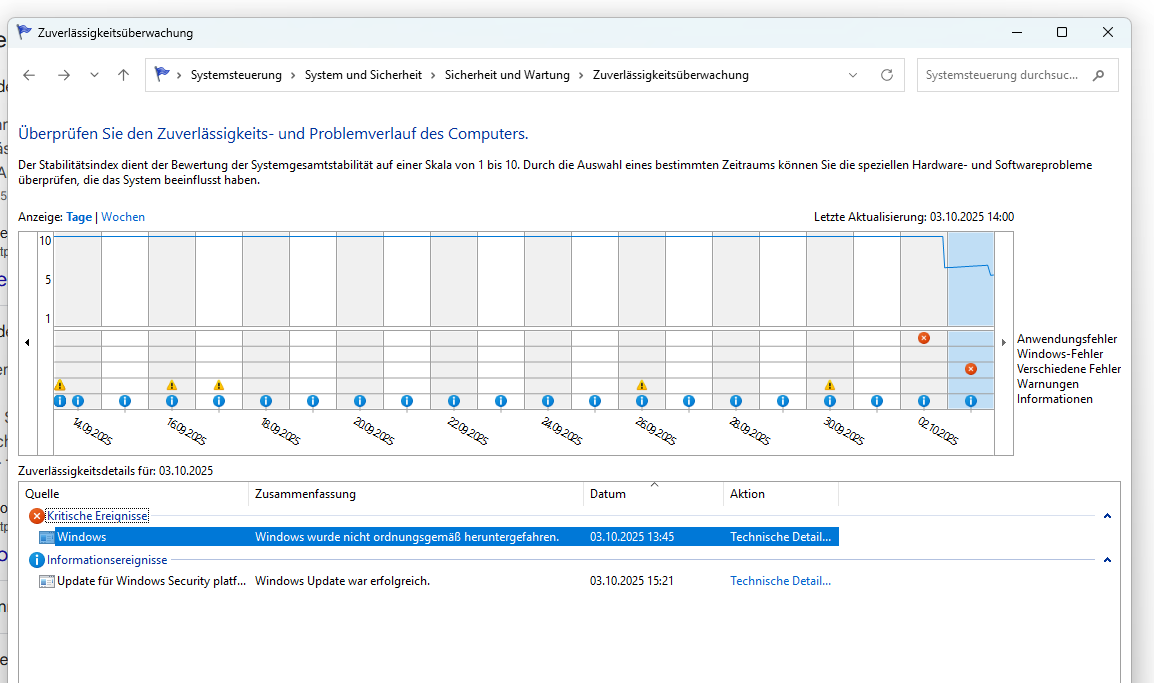Sort the list by the Quelle column
This screenshot has width=1154, height=683.
134,494
